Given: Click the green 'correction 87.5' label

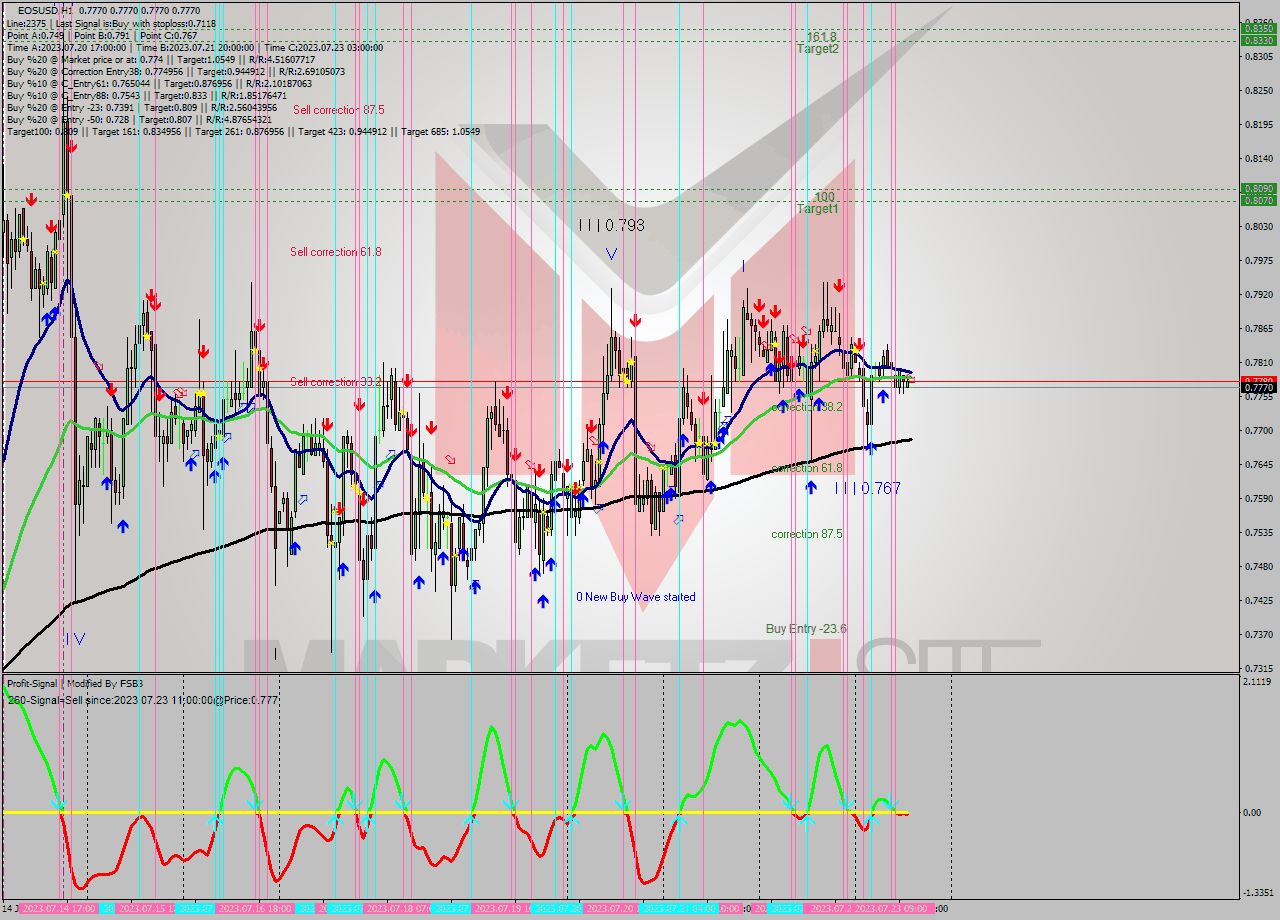Looking at the screenshot, I should click(x=807, y=534).
